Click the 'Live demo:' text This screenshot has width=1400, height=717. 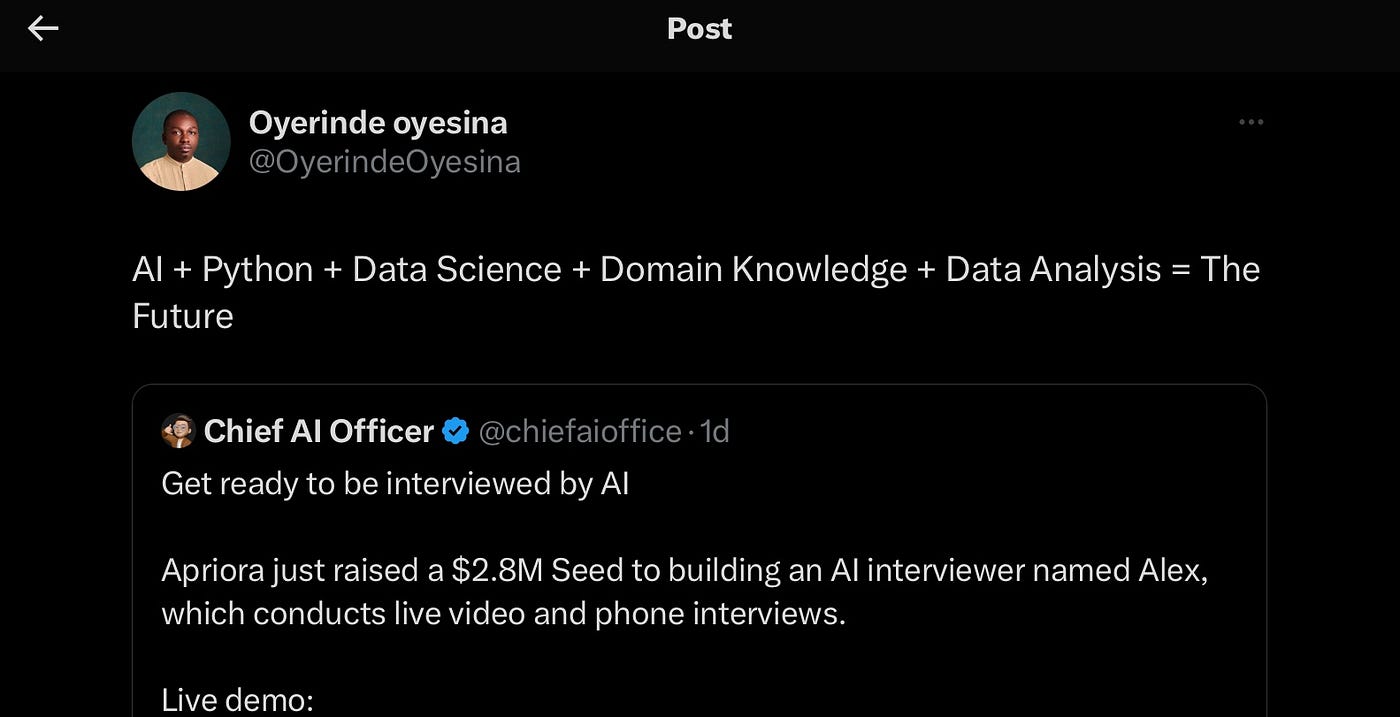(238, 699)
